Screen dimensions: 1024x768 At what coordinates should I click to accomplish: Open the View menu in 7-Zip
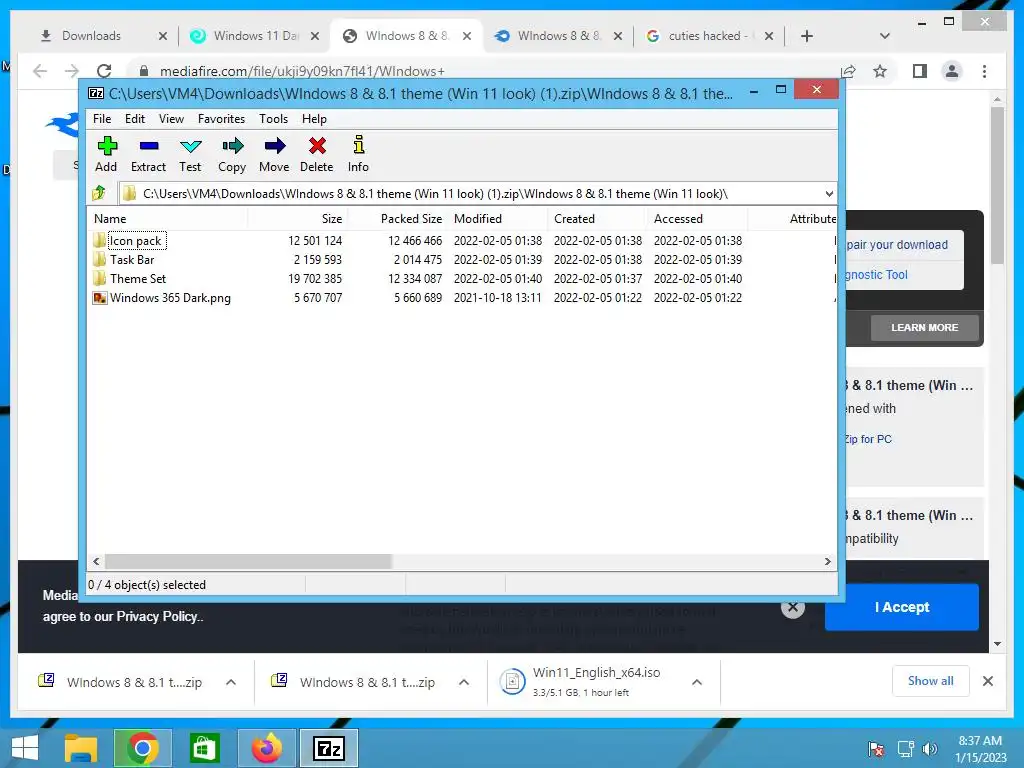click(171, 119)
